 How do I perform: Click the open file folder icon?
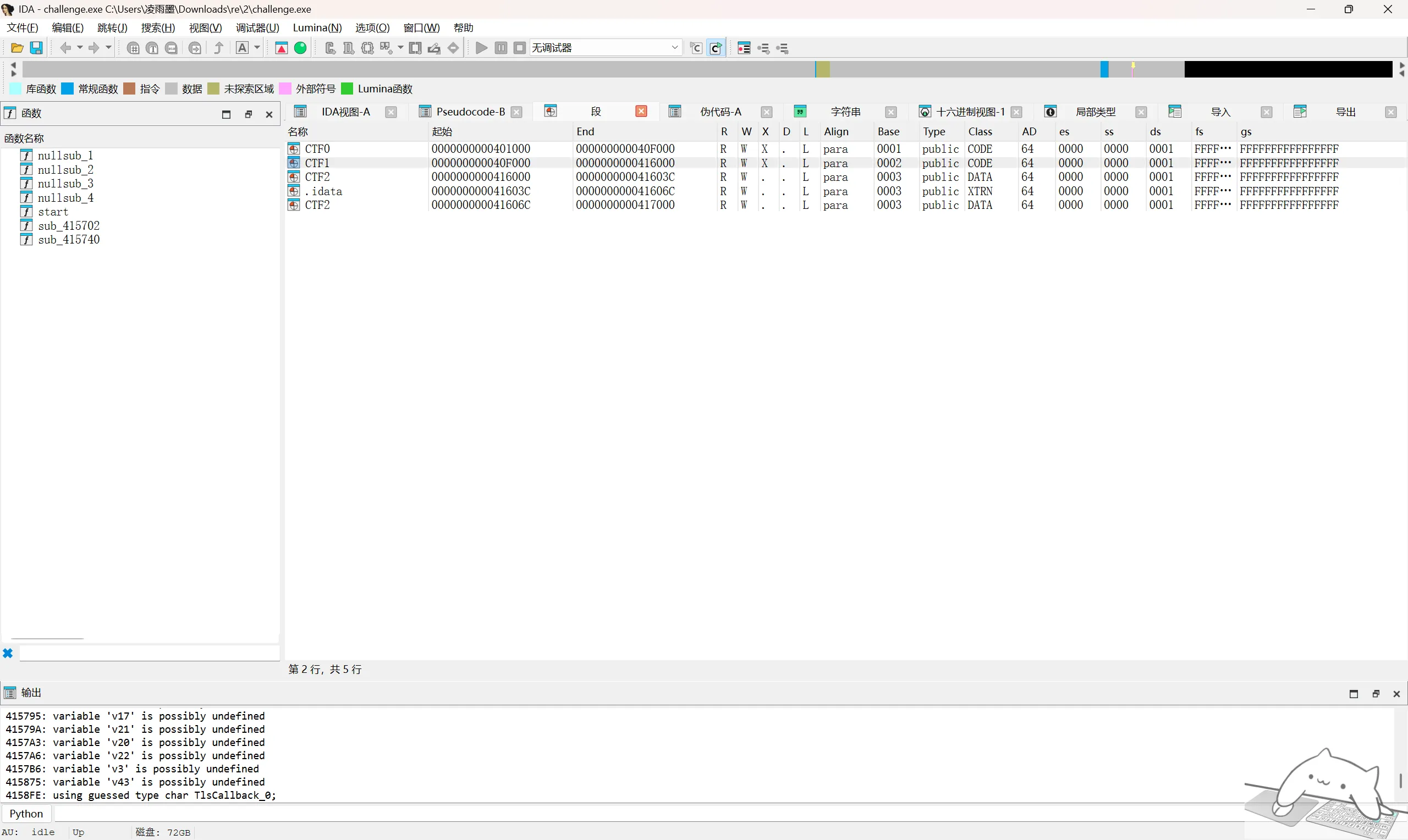17,48
